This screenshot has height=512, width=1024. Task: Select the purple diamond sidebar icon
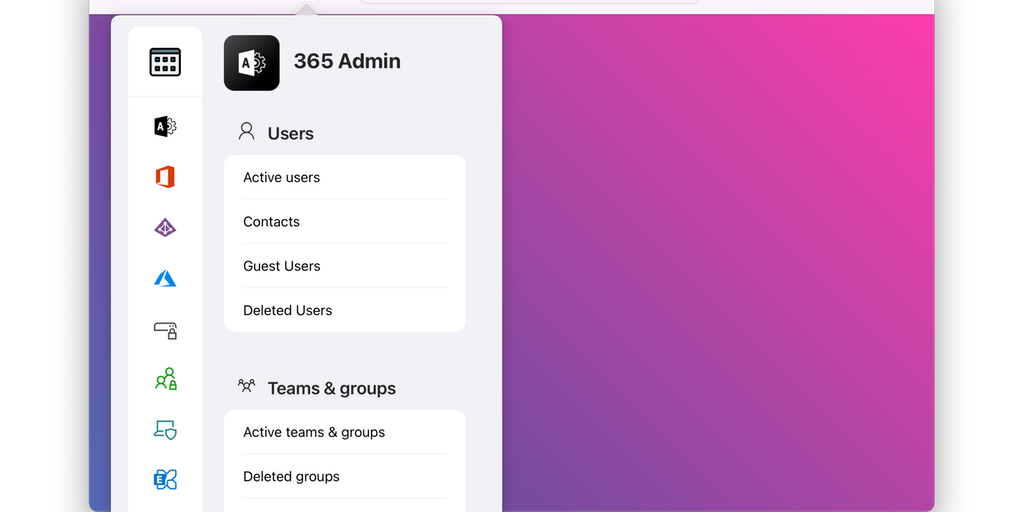click(165, 228)
